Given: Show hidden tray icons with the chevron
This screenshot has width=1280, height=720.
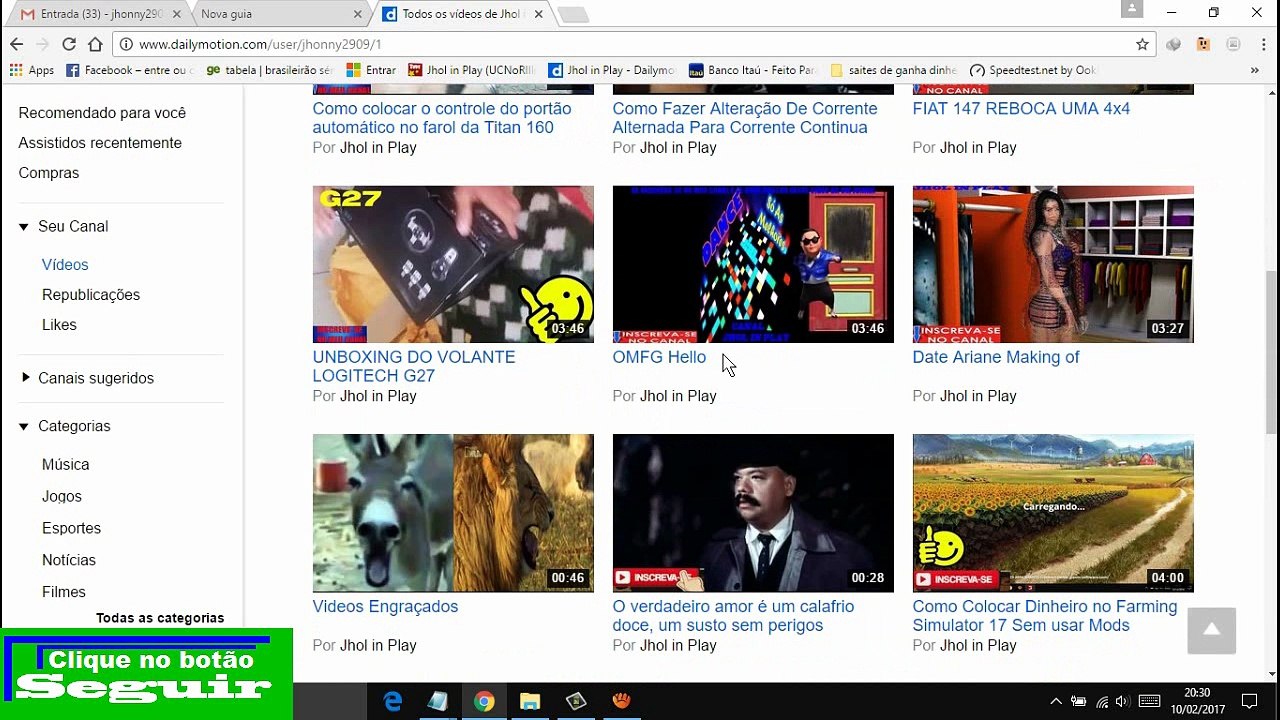Looking at the screenshot, I should [1056, 701].
